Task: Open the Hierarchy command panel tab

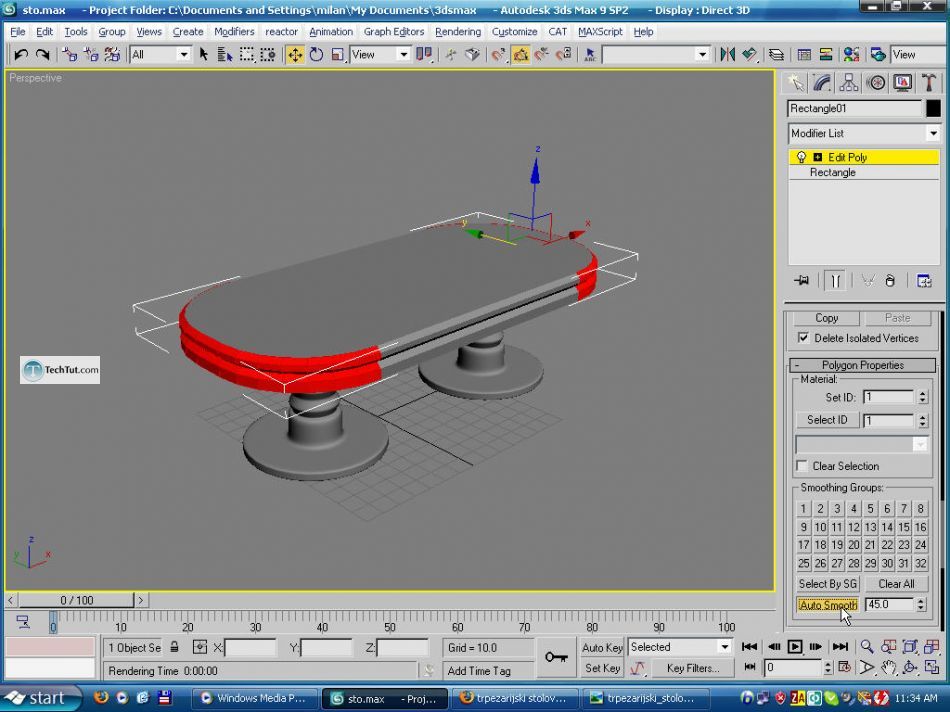Action: (x=849, y=83)
